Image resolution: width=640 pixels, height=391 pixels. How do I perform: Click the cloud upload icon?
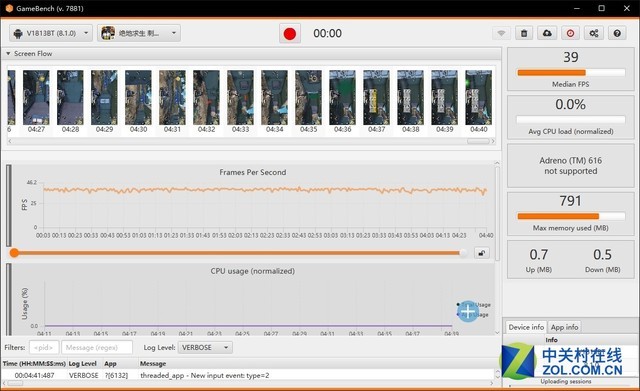click(x=547, y=33)
